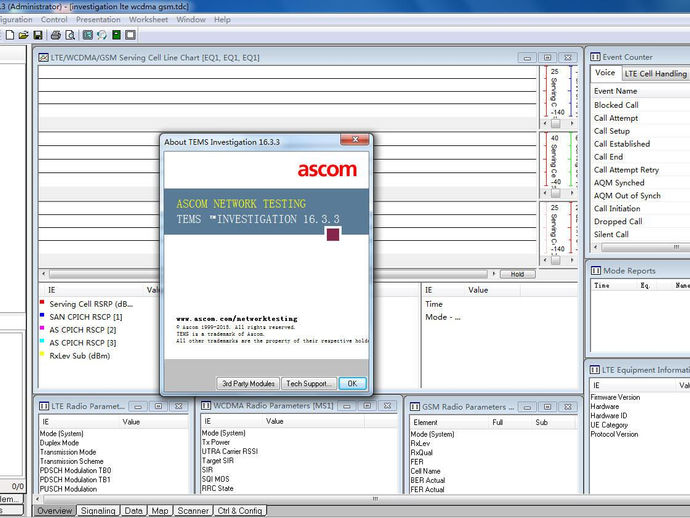690x518 pixels.
Task: Click the Open folder toolbar icon
Action: [x=24, y=35]
